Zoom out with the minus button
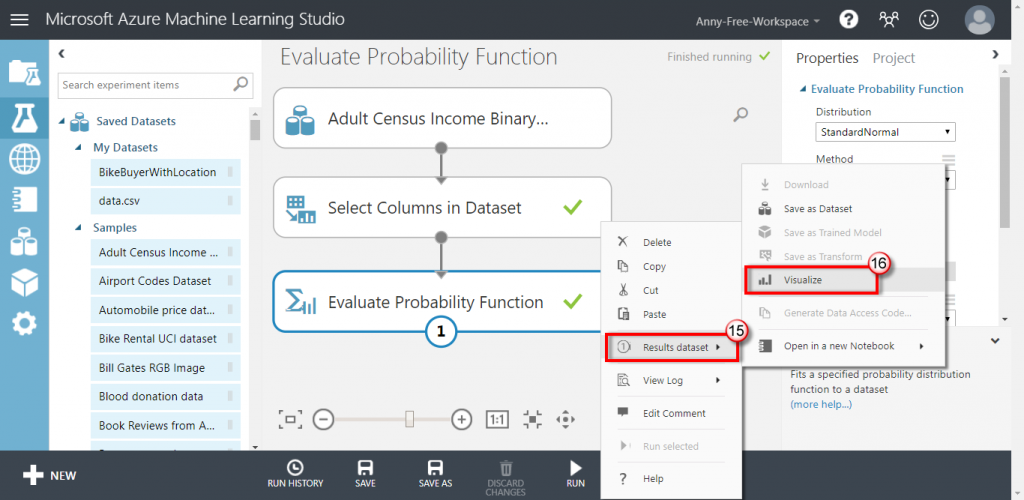The width and height of the screenshot is (1024, 500). click(323, 419)
